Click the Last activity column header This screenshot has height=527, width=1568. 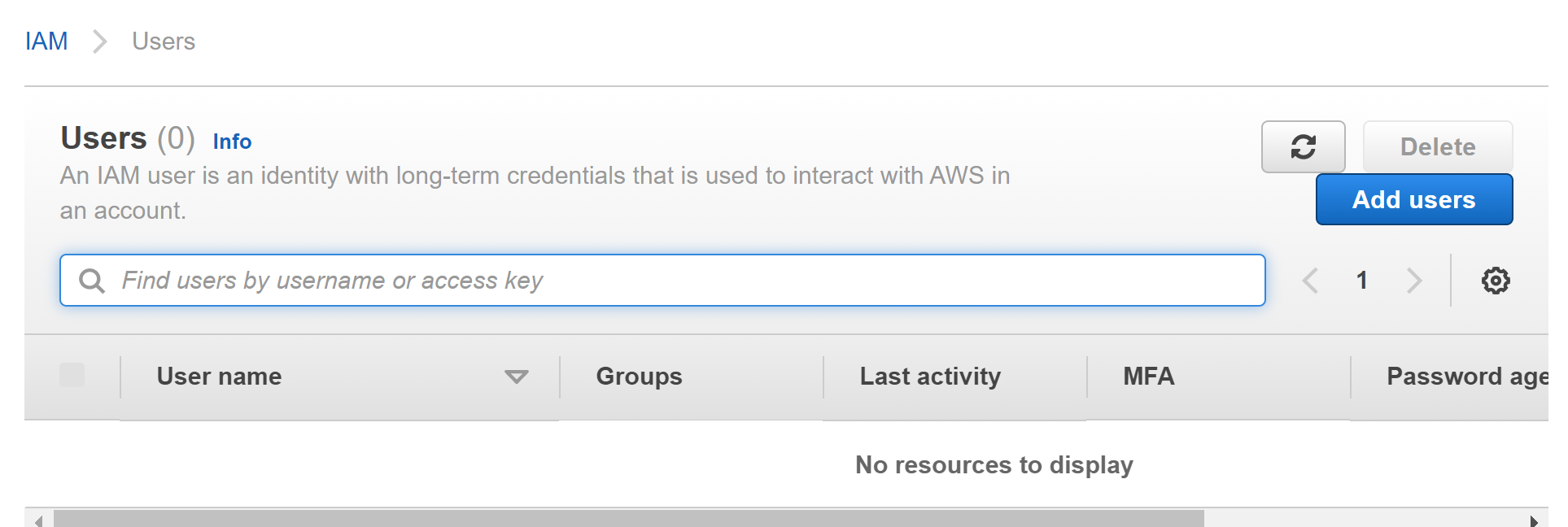tap(930, 377)
